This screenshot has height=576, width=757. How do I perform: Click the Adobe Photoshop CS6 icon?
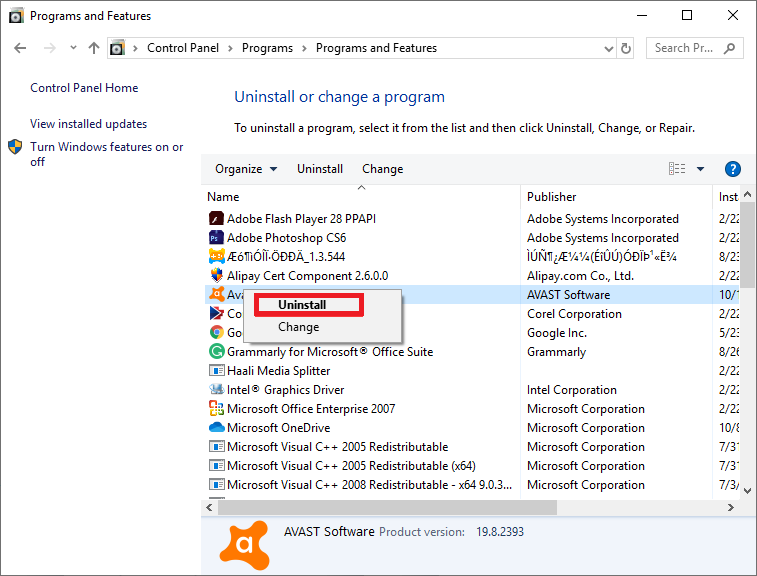(216, 238)
